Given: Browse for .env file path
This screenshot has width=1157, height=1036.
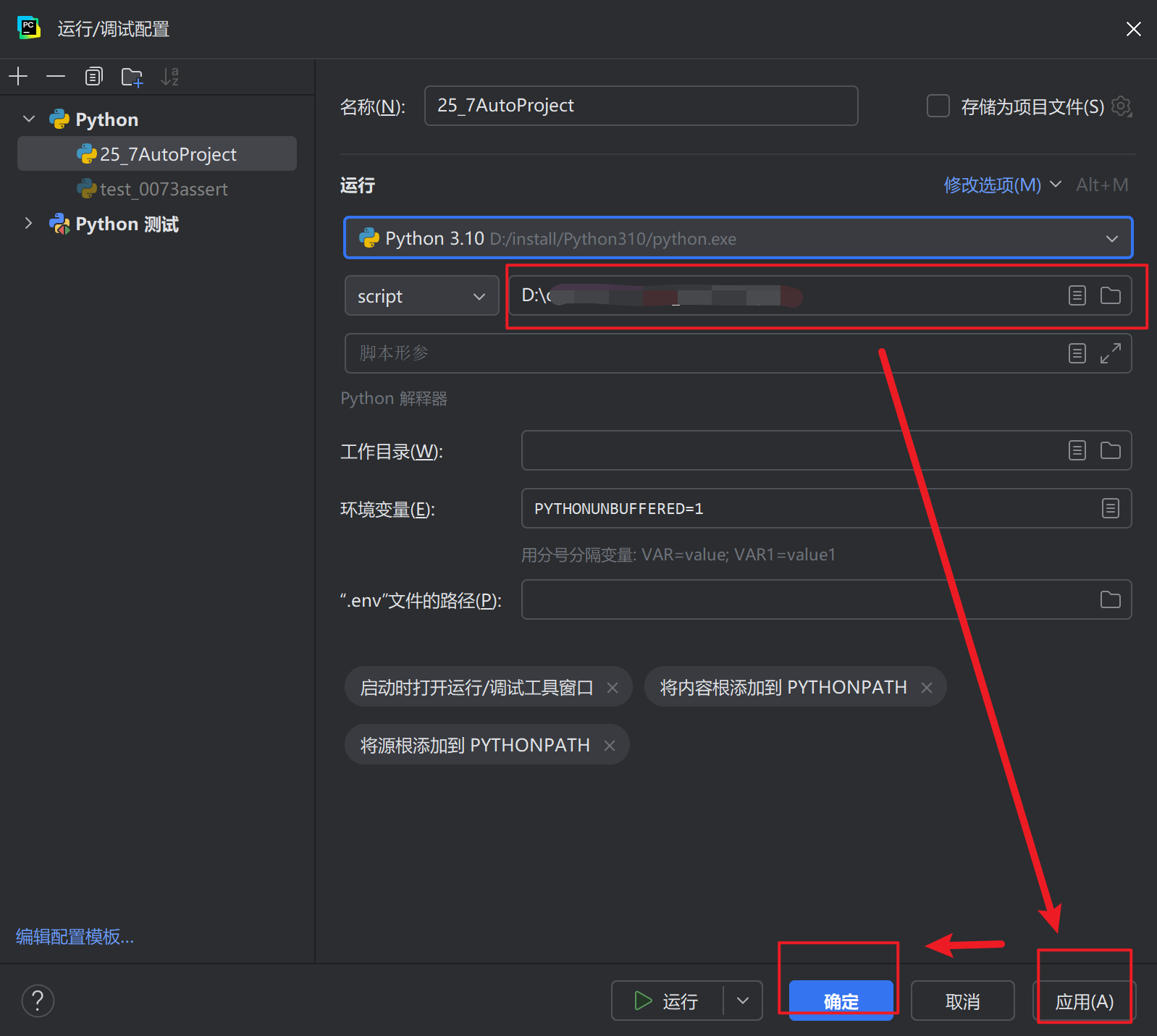Looking at the screenshot, I should 1111,599.
